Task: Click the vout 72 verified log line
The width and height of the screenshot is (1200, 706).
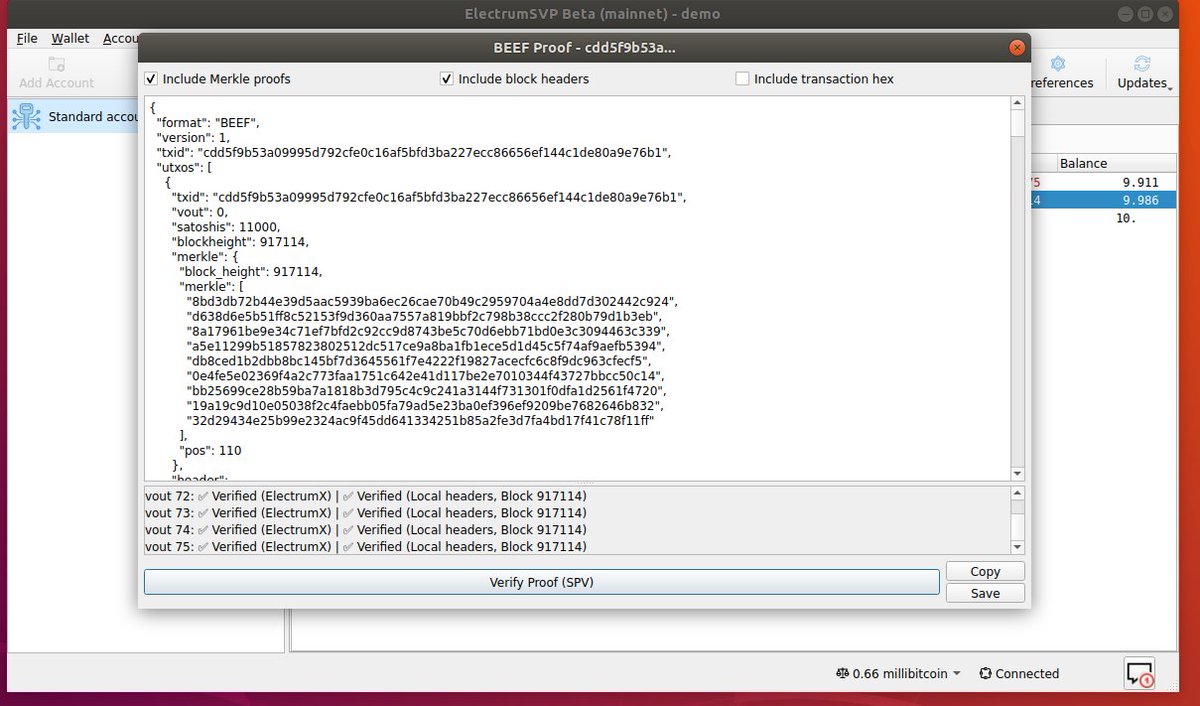Action: pyautogui.click(x=366, y=496)
